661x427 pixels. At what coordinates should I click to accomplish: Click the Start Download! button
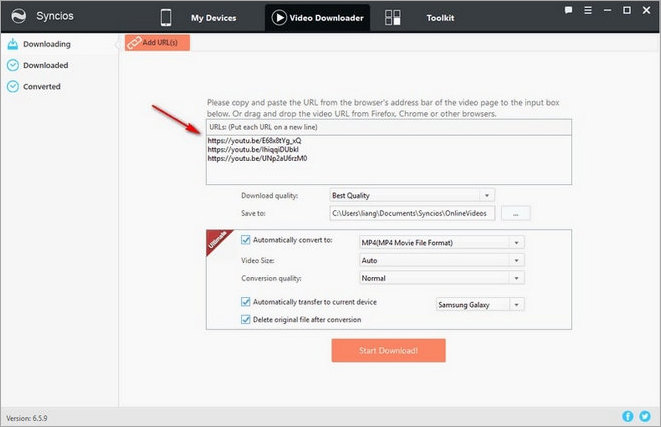coord(388,350)
